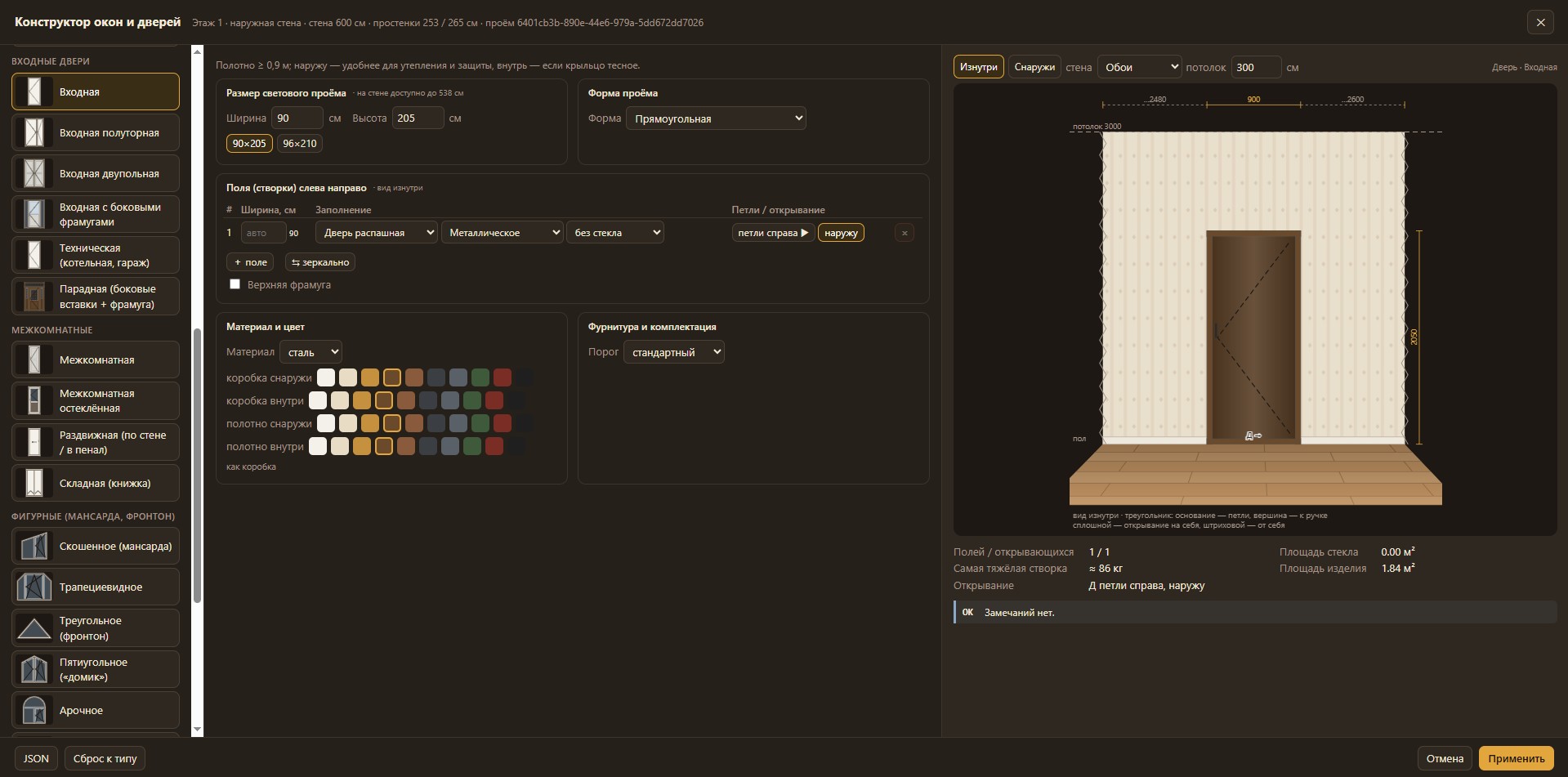Screen dimensions: 1568x777
Task: Select Парадная door with side inserts
Action: [96, 297]
